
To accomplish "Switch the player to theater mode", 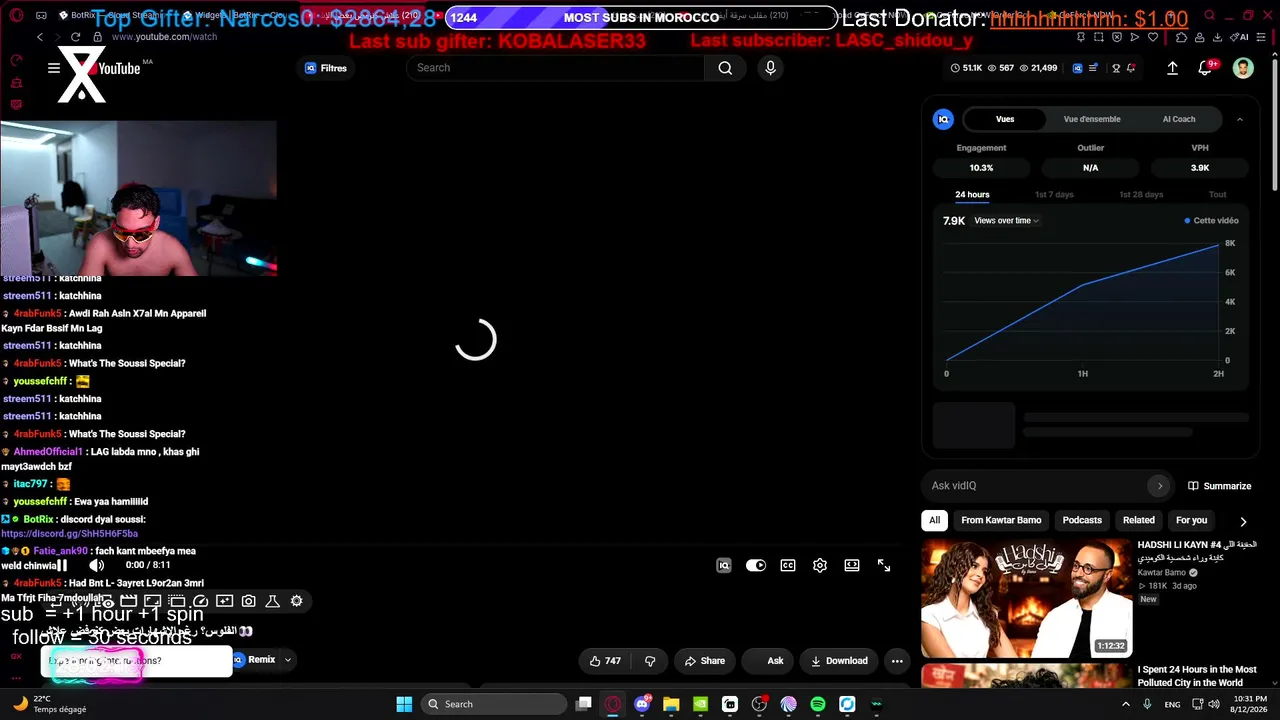I will coord(852,566).
